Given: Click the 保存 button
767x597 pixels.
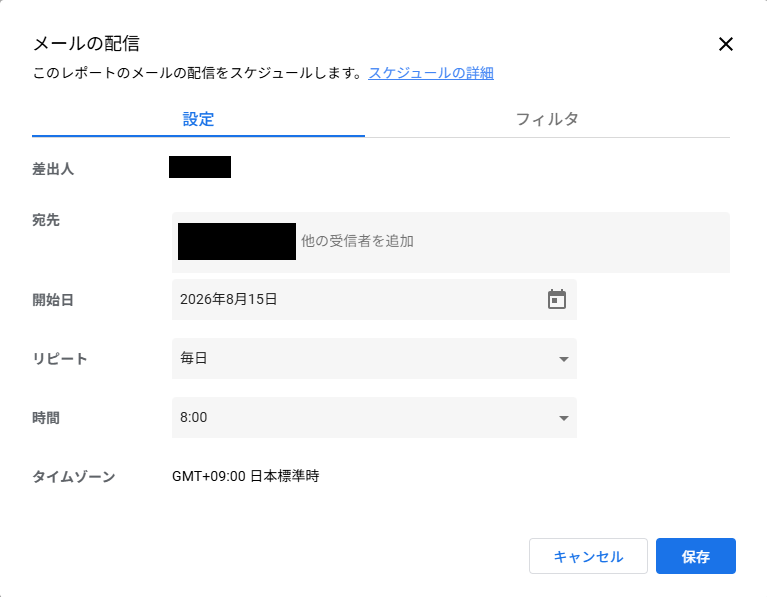Looking at the screenshot, I should [696, 556].
